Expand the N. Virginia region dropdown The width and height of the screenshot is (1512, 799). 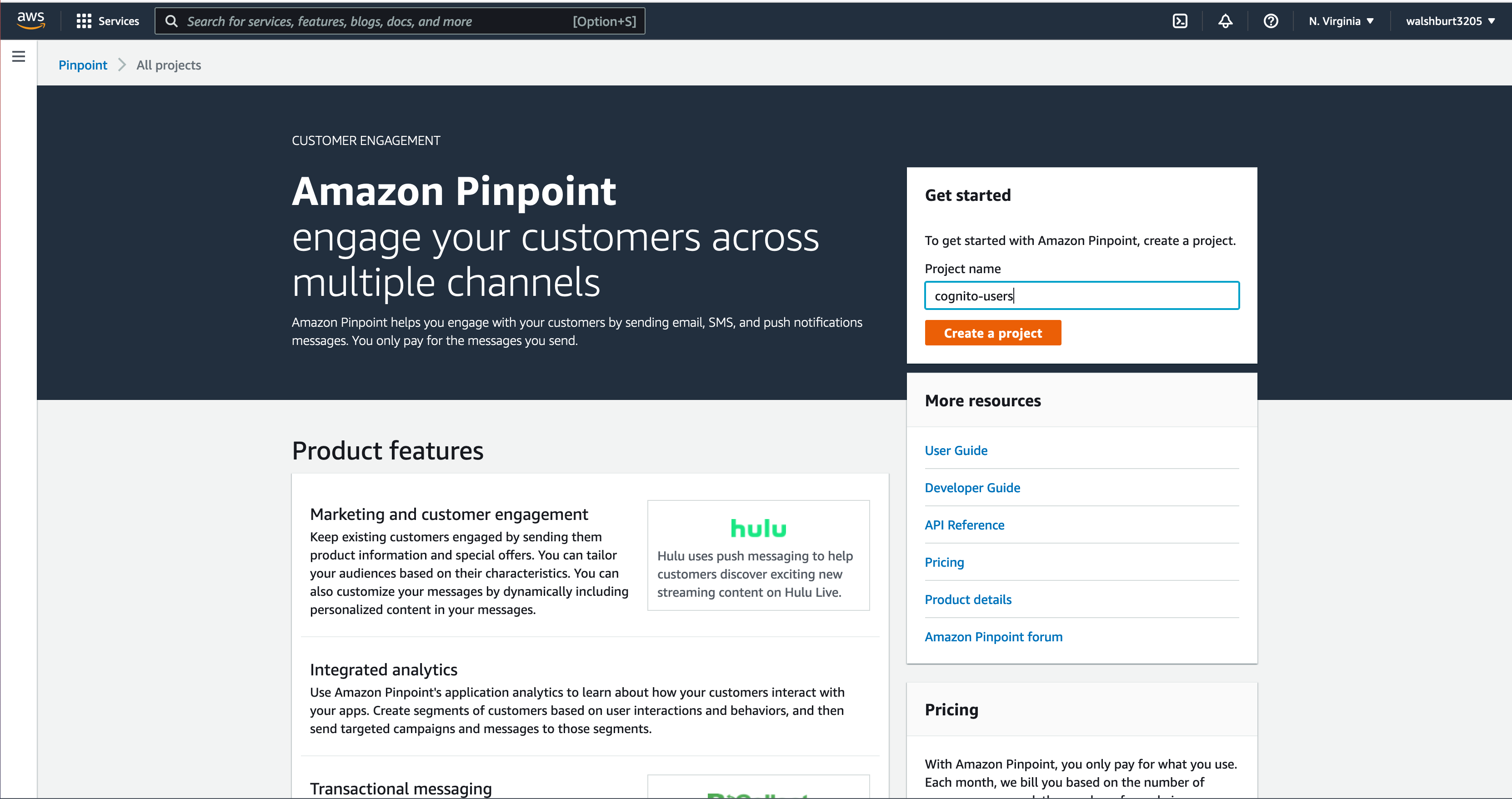click(1341, 21)
